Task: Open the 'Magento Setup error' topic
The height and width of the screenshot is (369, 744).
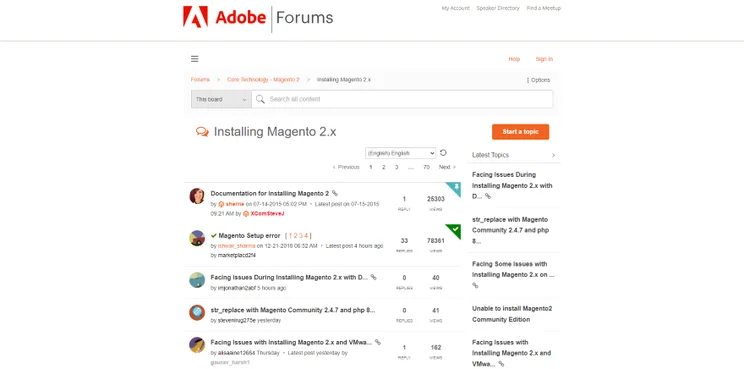Action: [249, 236]
